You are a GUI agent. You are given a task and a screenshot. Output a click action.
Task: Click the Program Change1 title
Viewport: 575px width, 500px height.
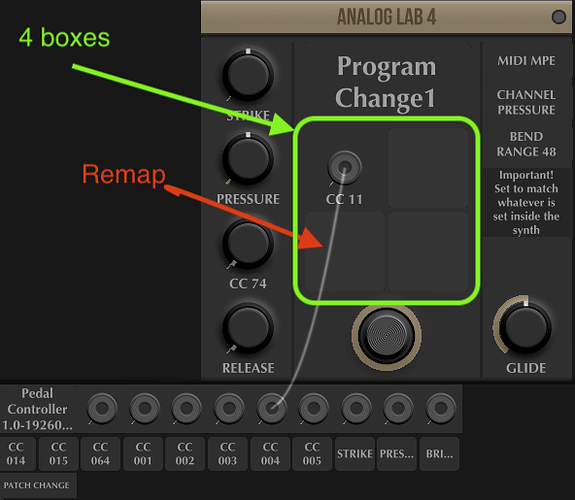click(x=386, y=82)
